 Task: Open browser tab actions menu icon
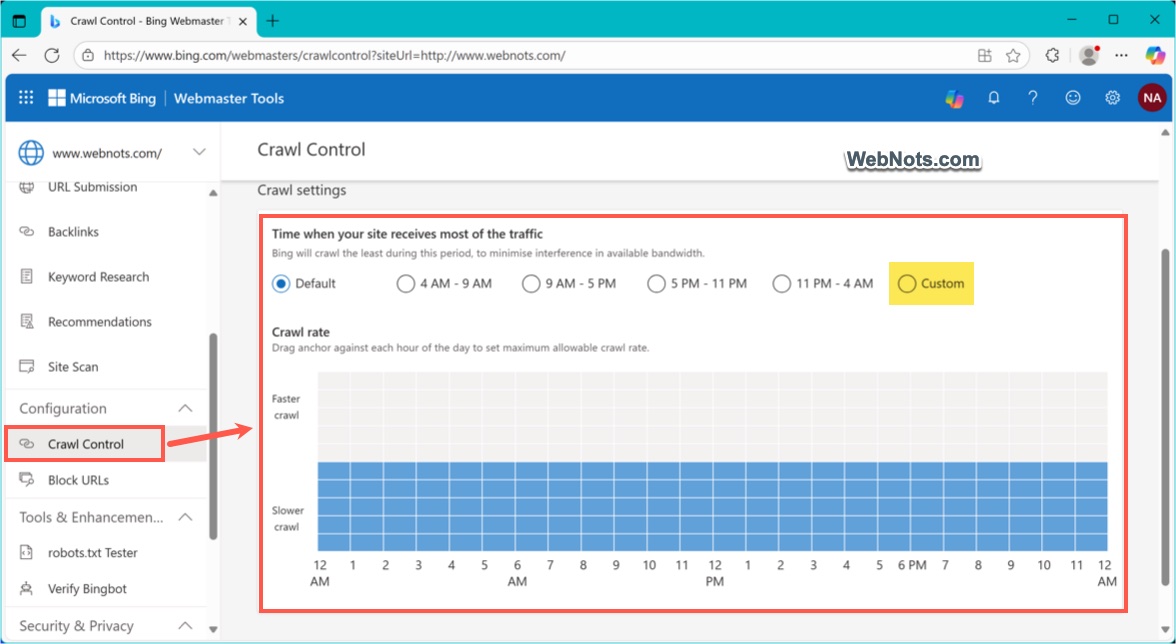[x=20, y=21]
